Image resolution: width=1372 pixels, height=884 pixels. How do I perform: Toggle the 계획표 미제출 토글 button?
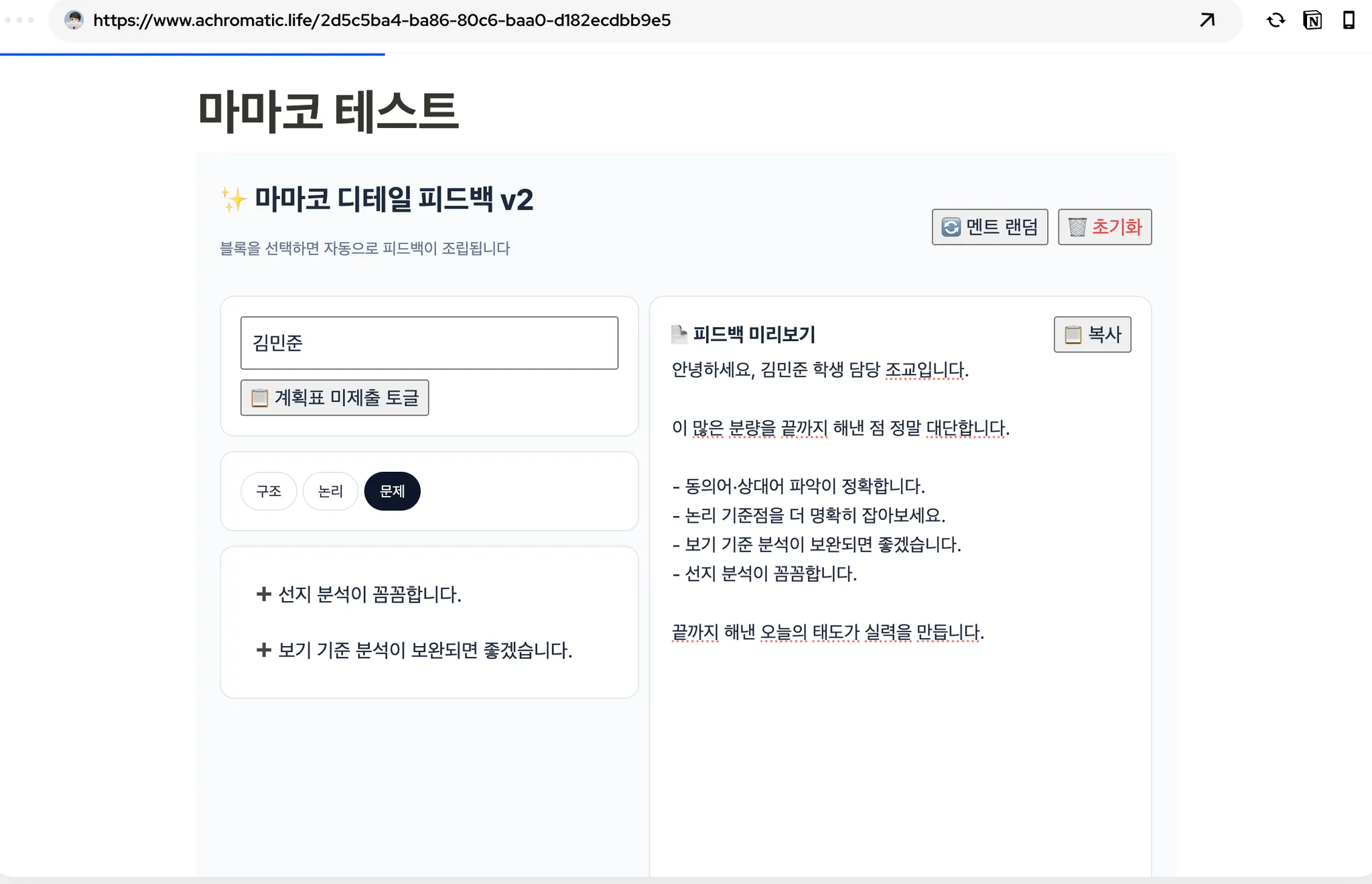[x=334, y=397]
